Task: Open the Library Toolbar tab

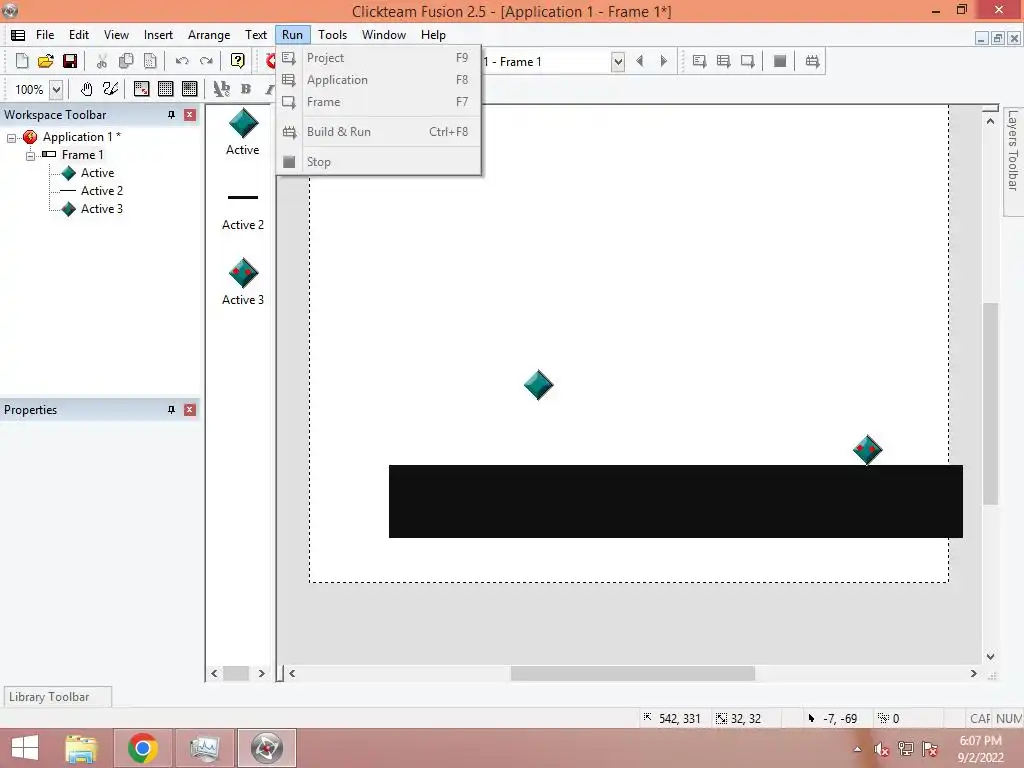Action: (x=57, y=697)
